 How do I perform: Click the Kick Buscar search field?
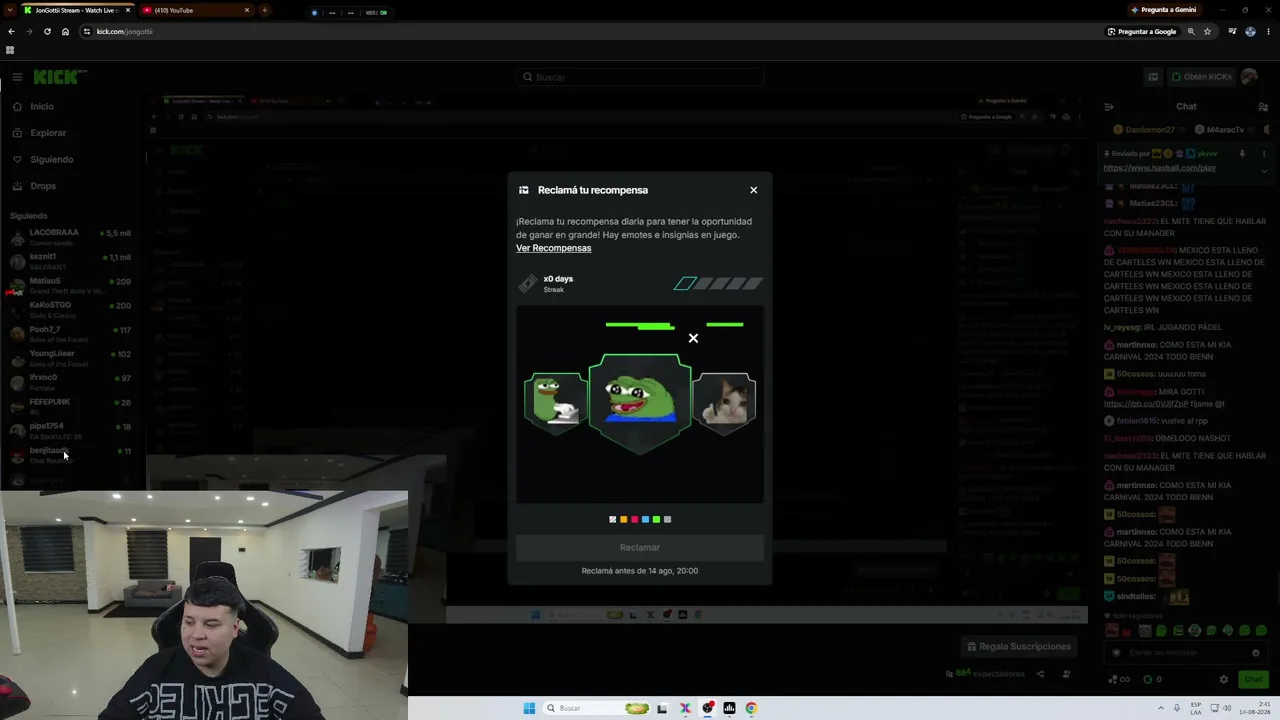pos(640,77)
